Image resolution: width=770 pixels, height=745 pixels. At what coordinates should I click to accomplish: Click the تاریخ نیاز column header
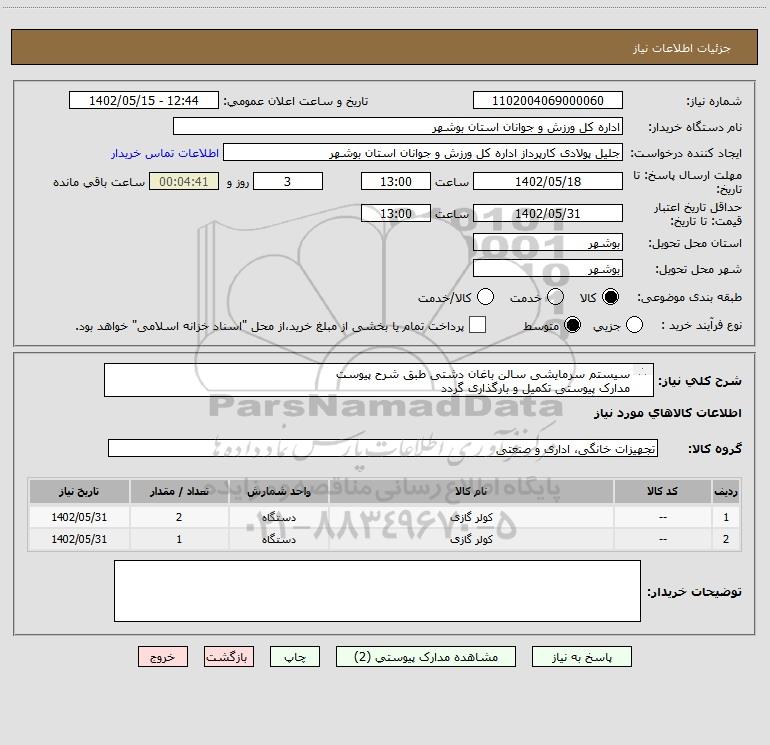tap(79, 492)
